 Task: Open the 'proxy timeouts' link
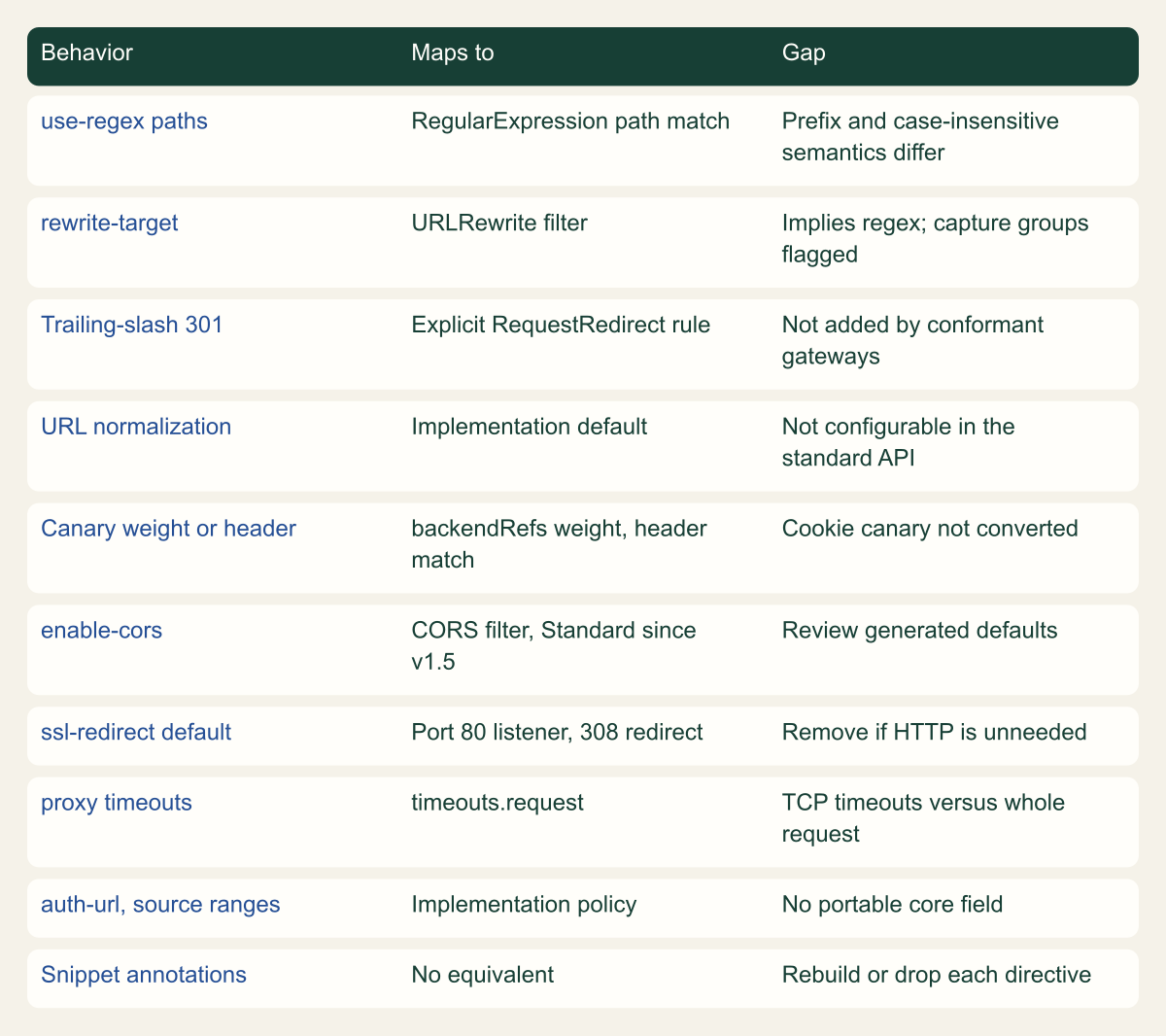[x=117, y=803]
